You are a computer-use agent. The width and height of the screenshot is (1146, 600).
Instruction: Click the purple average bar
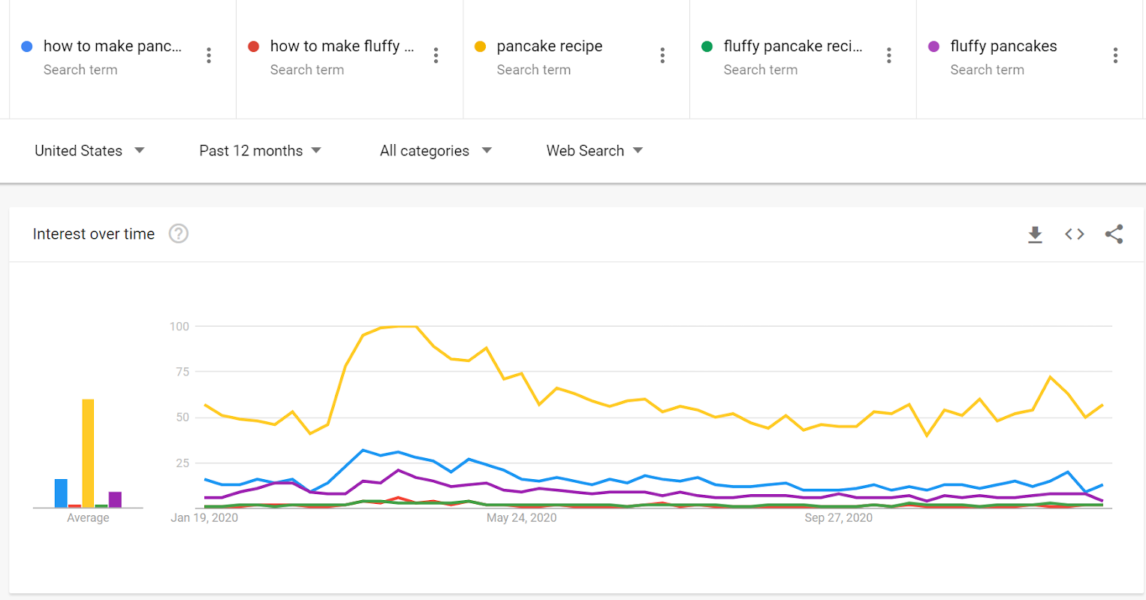(x=115, y=499)
